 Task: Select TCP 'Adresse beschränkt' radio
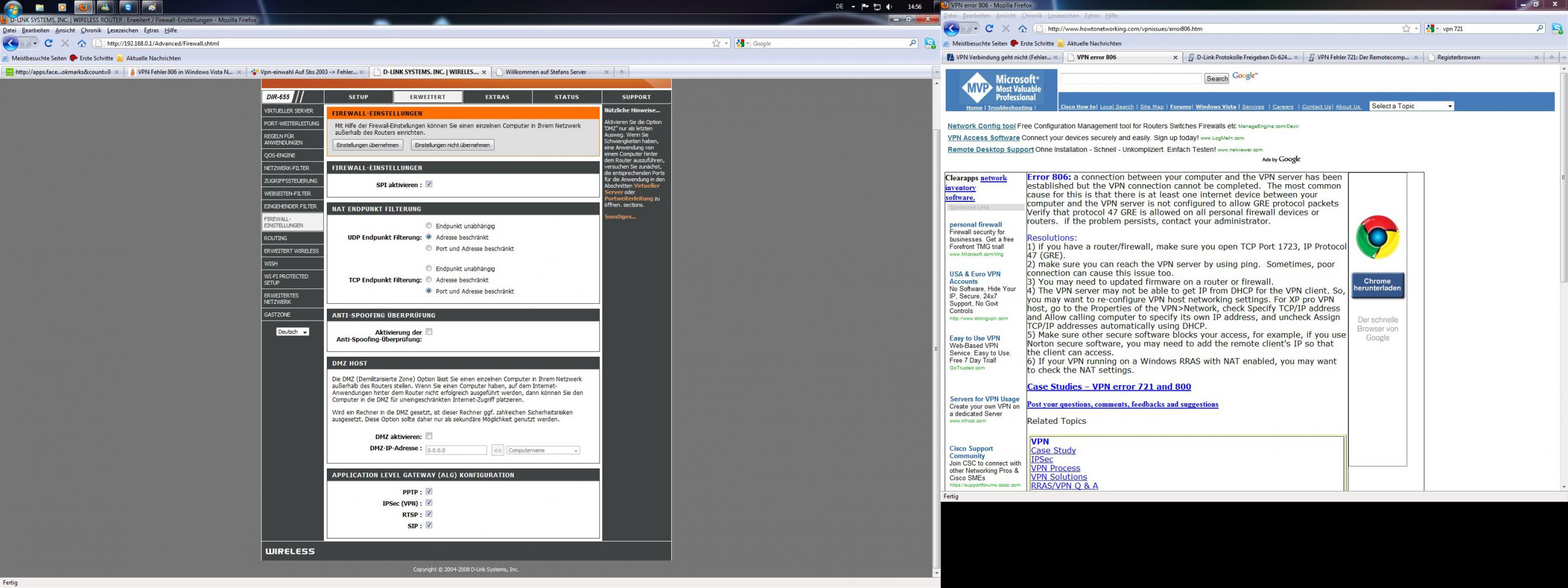429,280
